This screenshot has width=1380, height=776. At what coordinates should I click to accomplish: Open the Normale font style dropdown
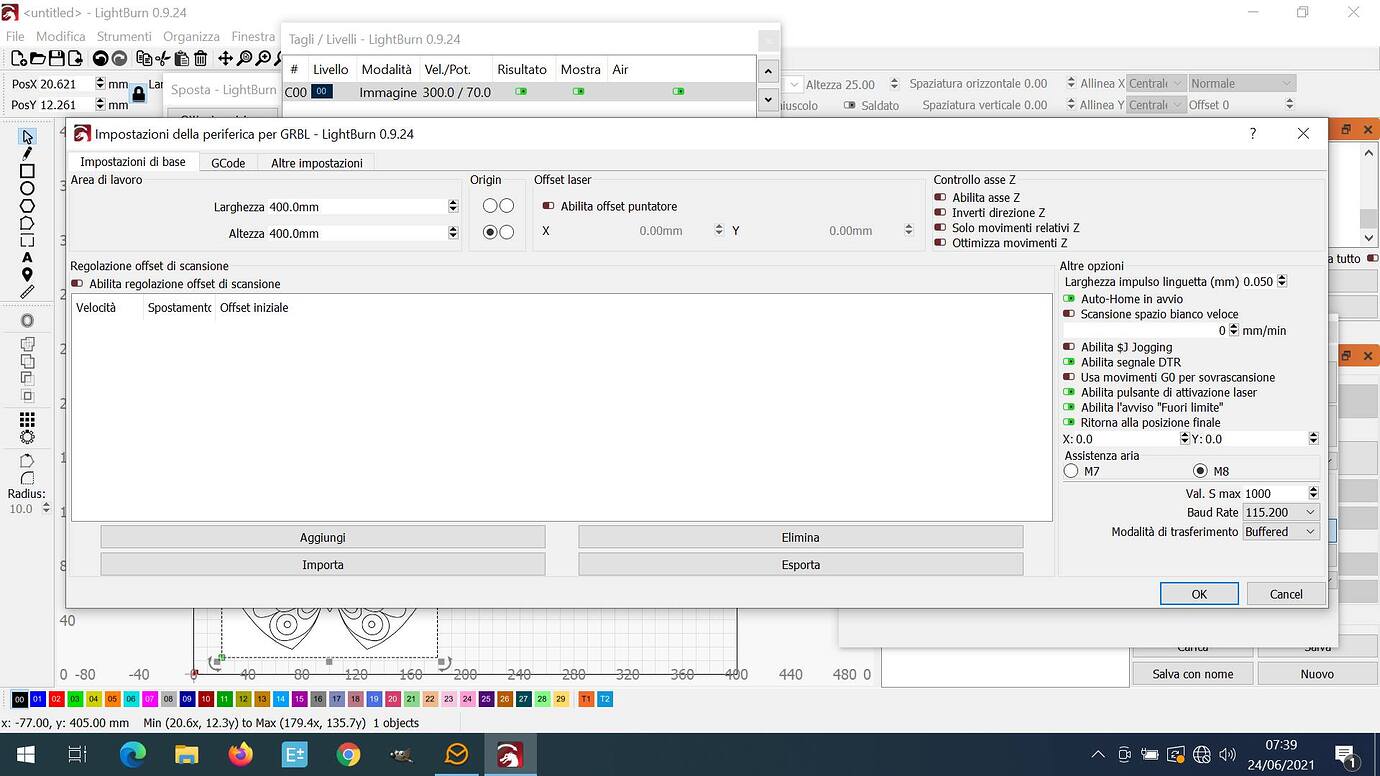1241,83
